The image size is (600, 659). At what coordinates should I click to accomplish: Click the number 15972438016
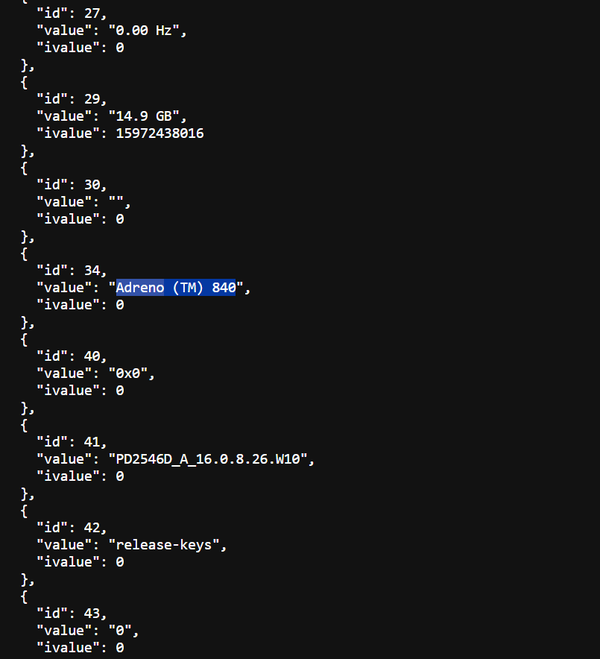pos(159,133)
